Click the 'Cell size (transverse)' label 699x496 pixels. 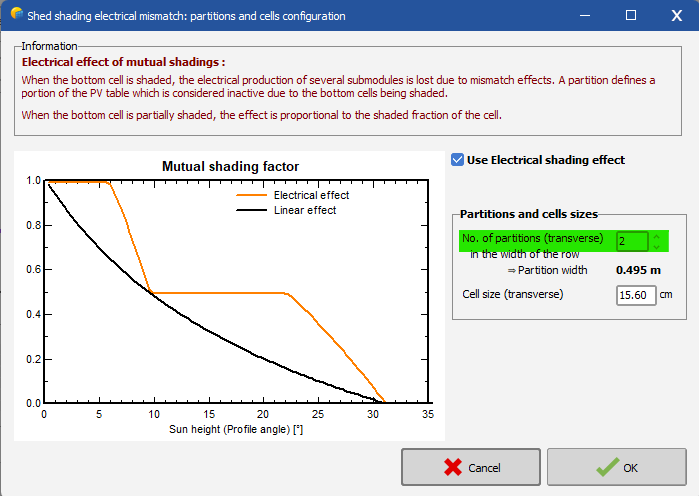pos(513,294)
